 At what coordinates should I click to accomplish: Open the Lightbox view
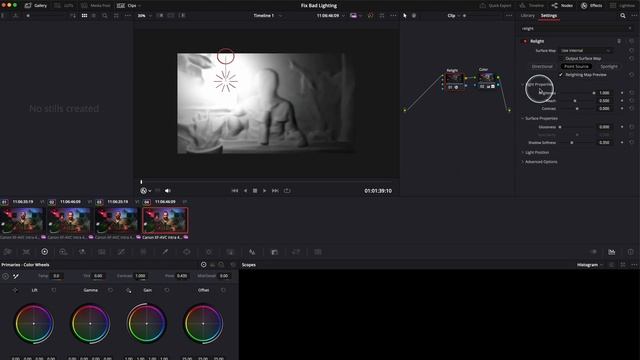[622, 6]
